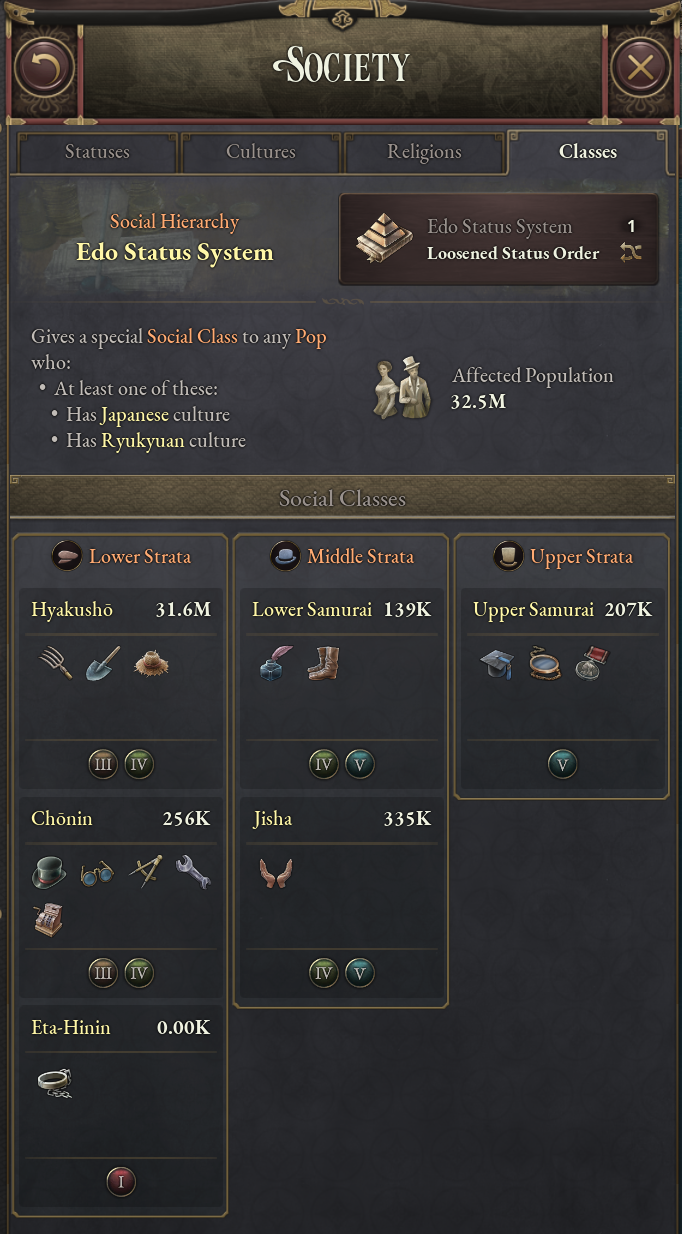
Task: Click the shackles icon under Eta-Hinin
Action: pos(53,1082)
